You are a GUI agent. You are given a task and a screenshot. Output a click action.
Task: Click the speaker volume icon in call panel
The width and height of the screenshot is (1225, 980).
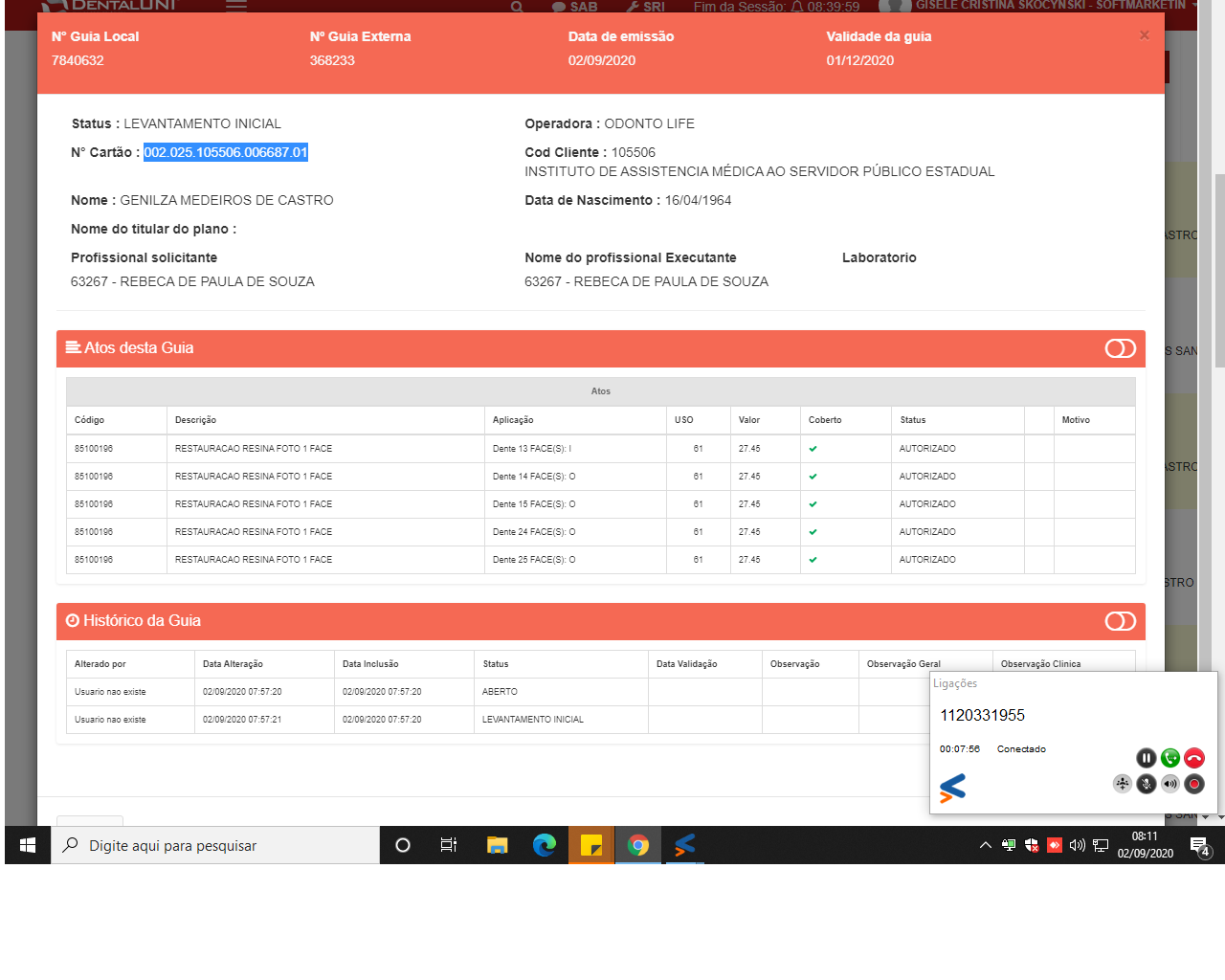tap(1169, 784)
